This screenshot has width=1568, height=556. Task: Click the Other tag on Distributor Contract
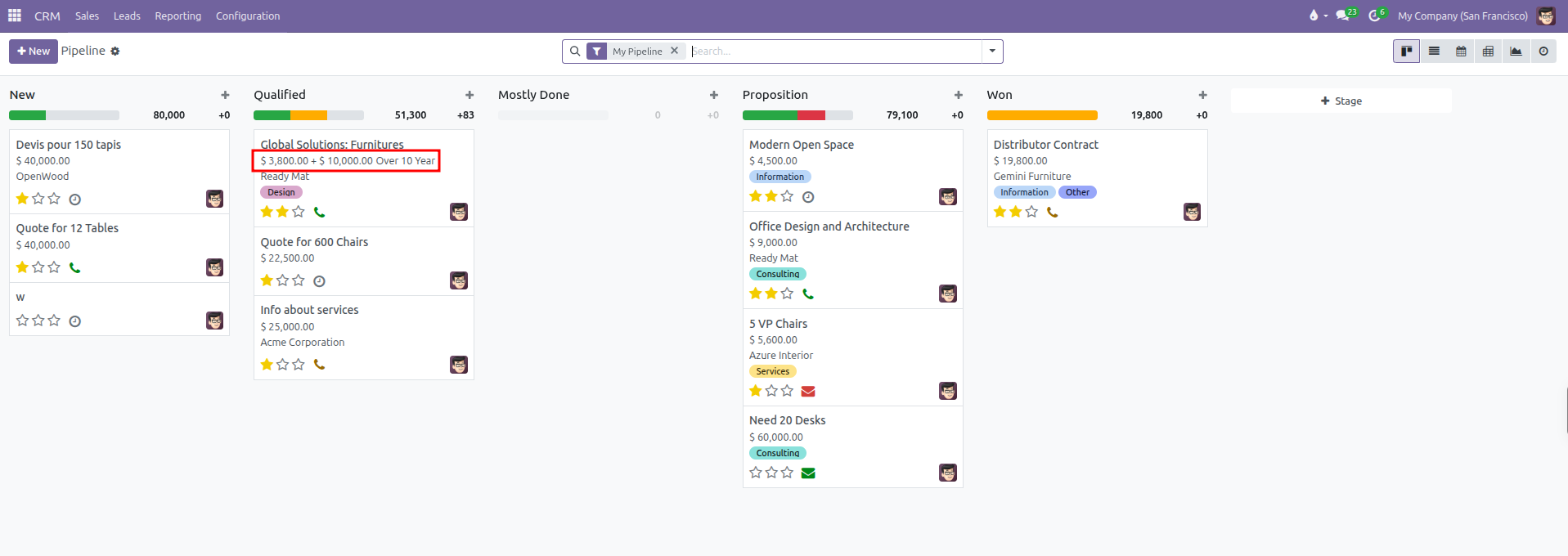1077,192
